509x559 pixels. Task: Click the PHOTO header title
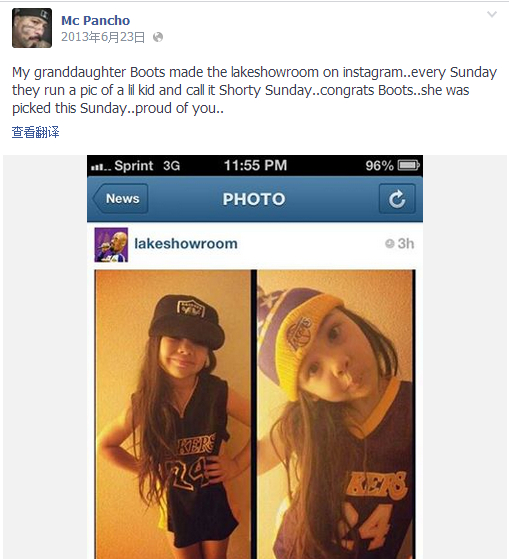point(254,199)
